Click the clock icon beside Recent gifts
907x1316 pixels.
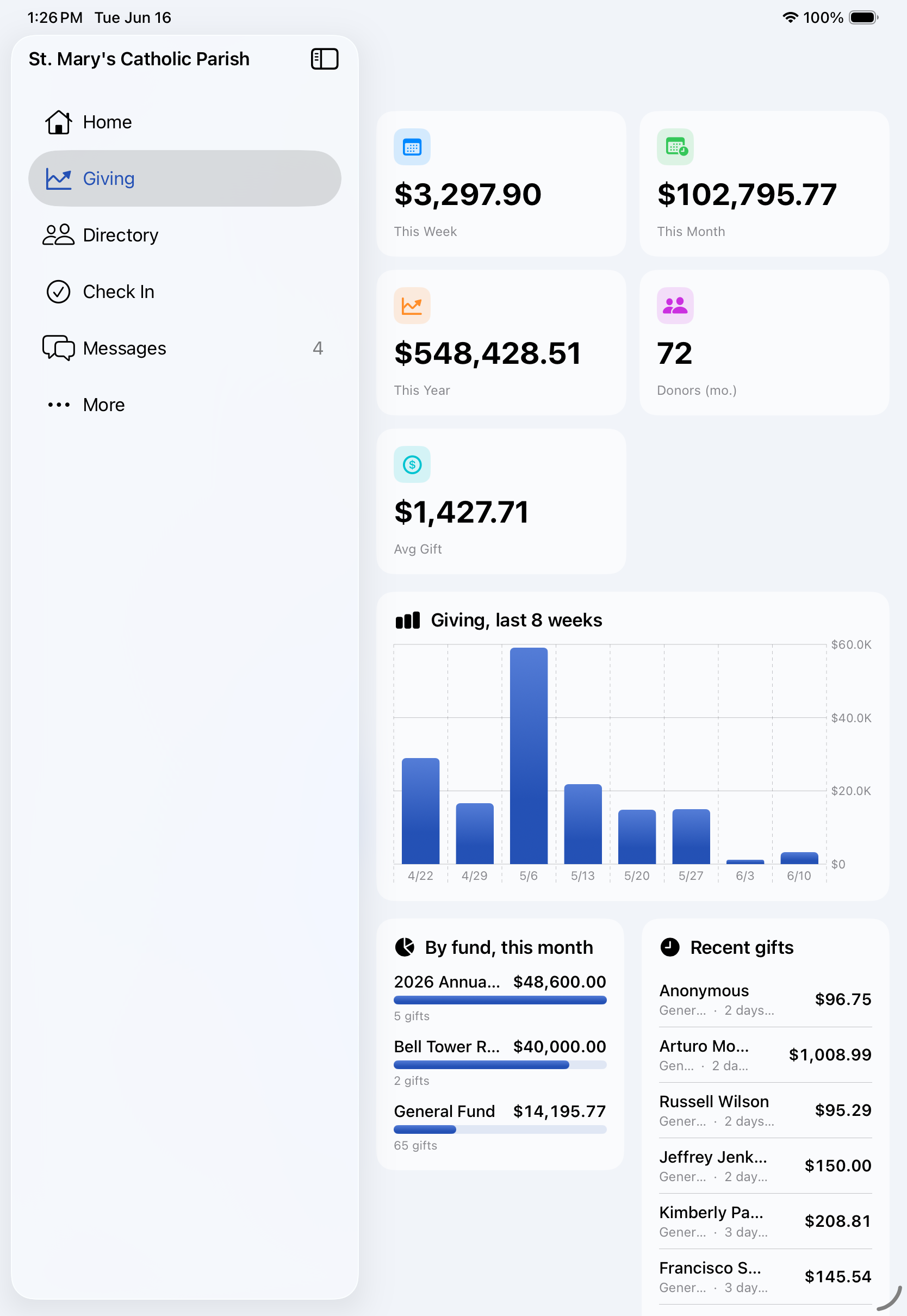pyautogui.click(x=670, y=947)
